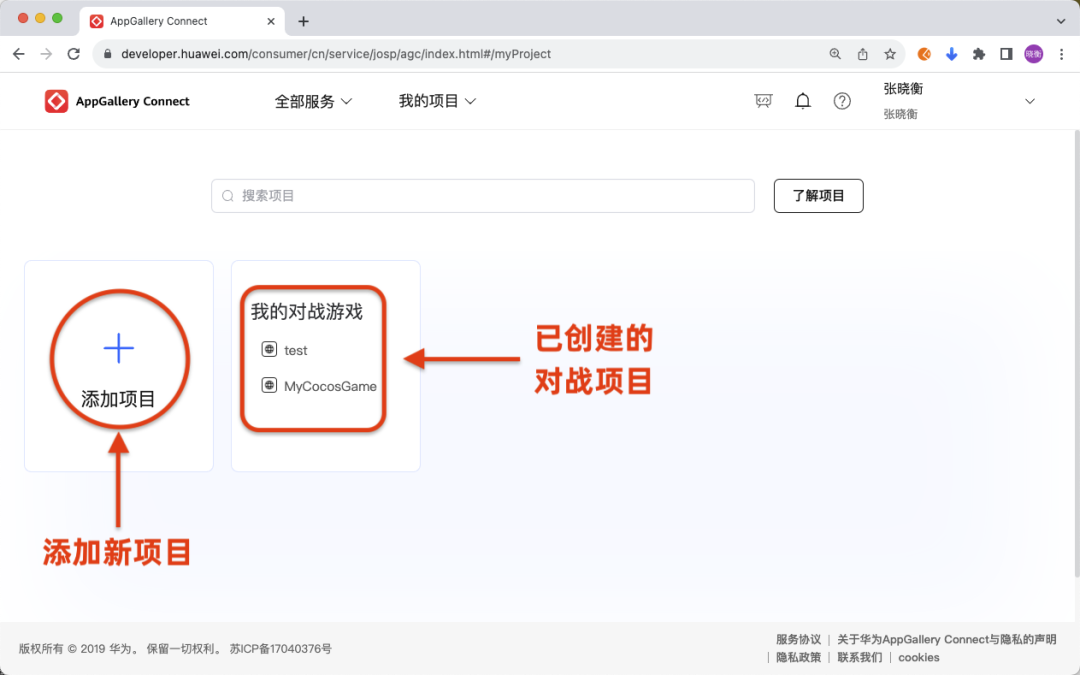Open the Chrome three-dot menu
Screen dimensions: 1080x675
[x=1061, y=54]
